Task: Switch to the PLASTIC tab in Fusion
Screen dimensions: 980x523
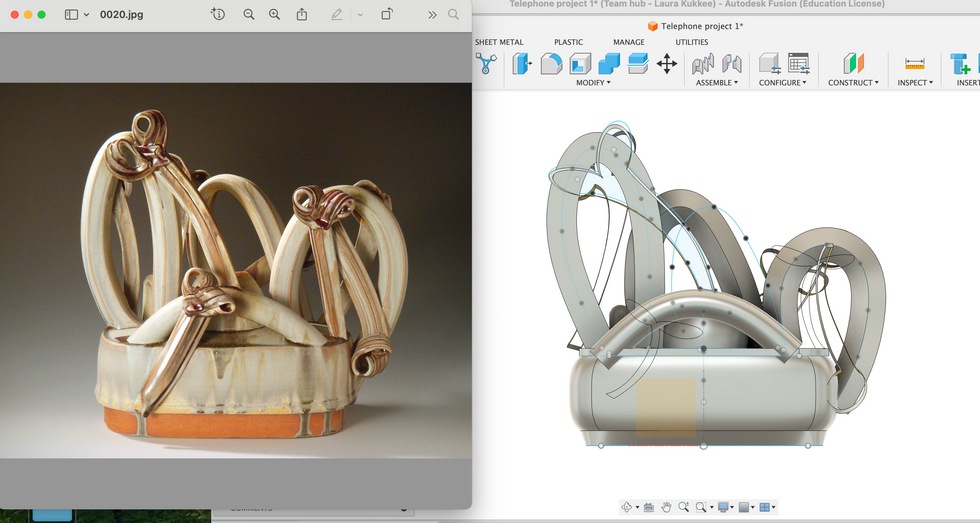Action: [x=568, y=42]
